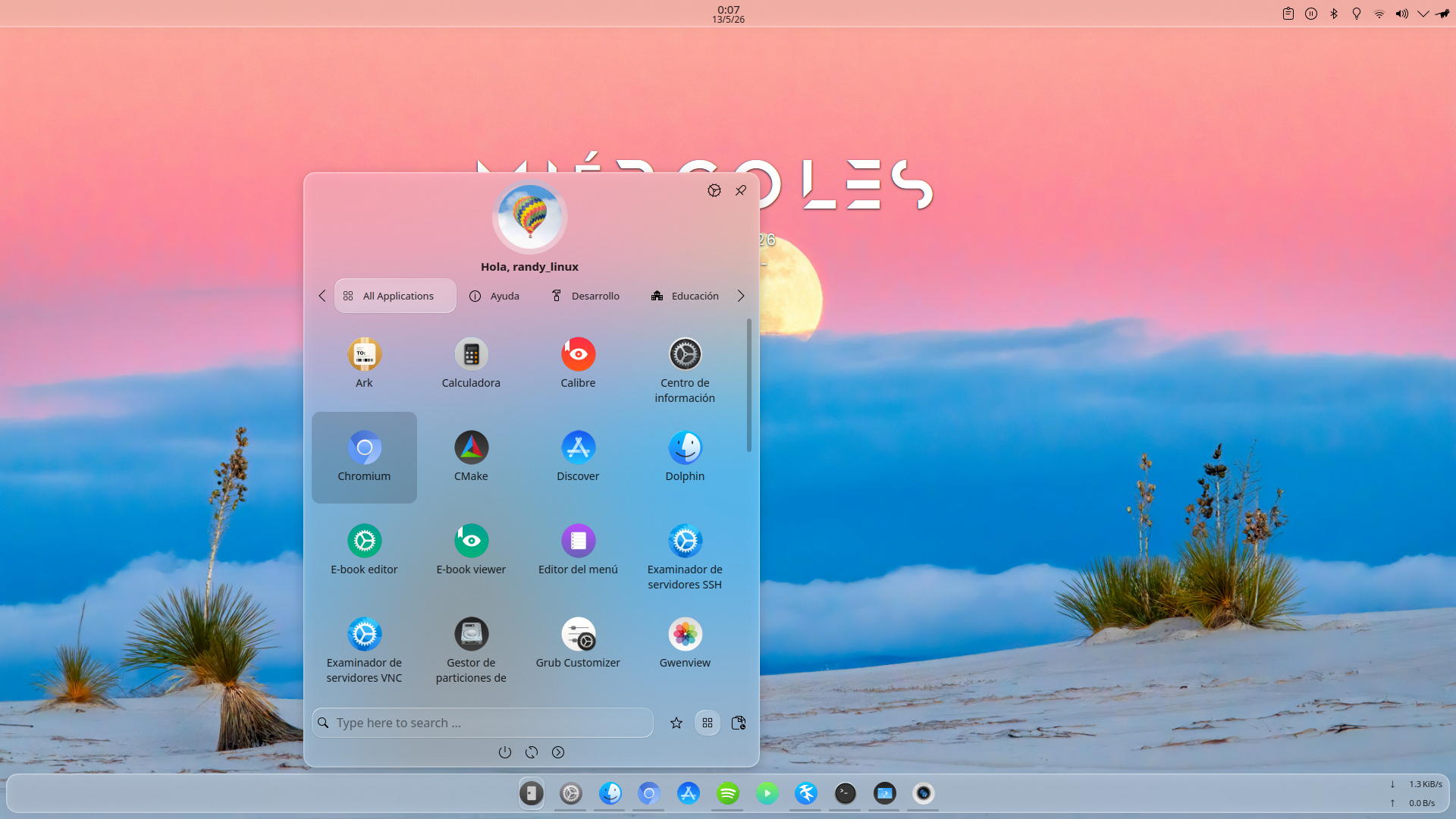Image resolution: width=1456 pixels, height=819 pixels.
Task: Focus the 'Type here to search' field
Action: [x=482, y=723]
